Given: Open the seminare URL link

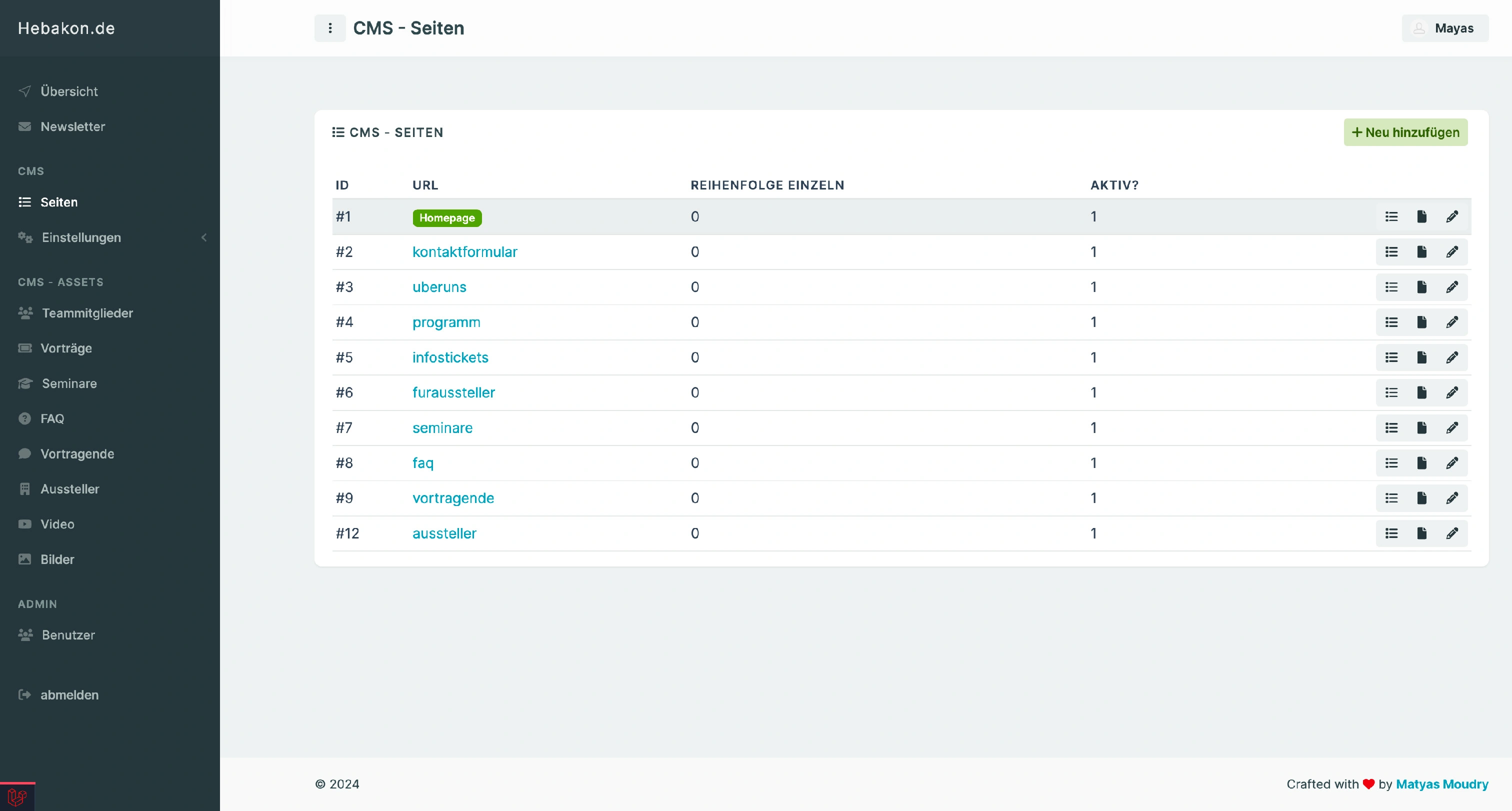Looking at the screenshot, I should (x=442, y=428).
